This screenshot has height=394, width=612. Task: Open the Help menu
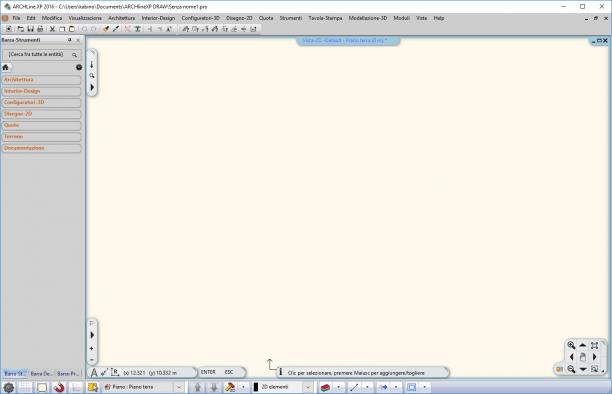[439, 18]
